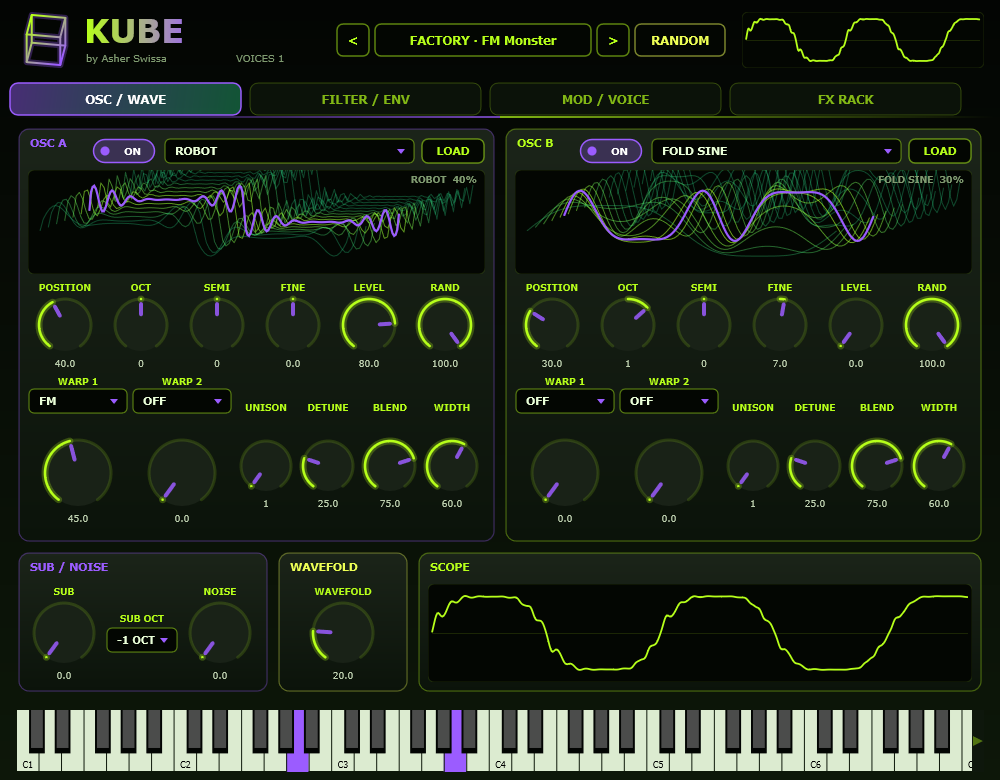Click the OSC B FINE knob
Viewport: 1000px width, 780px height.
click(x=780, y=324)
